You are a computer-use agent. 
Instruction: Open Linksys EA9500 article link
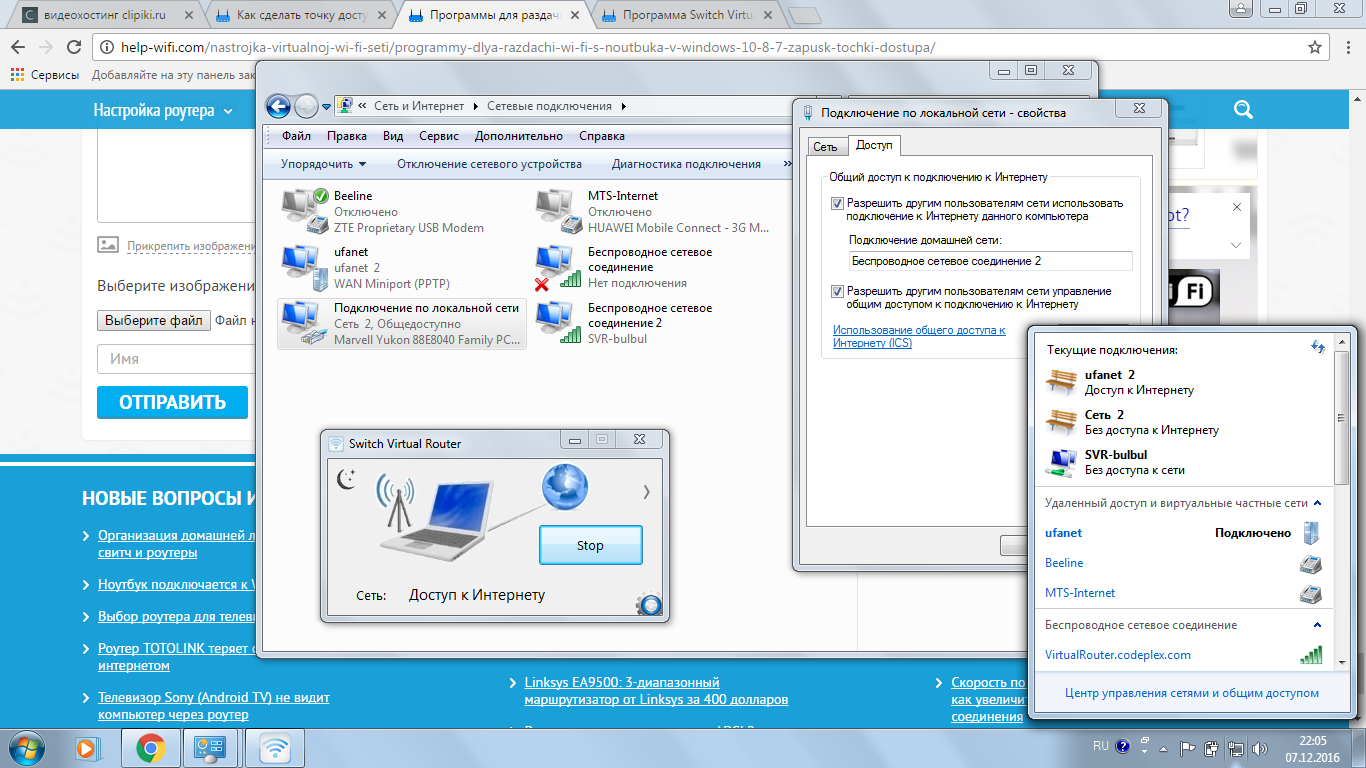[x=656, y=691]
